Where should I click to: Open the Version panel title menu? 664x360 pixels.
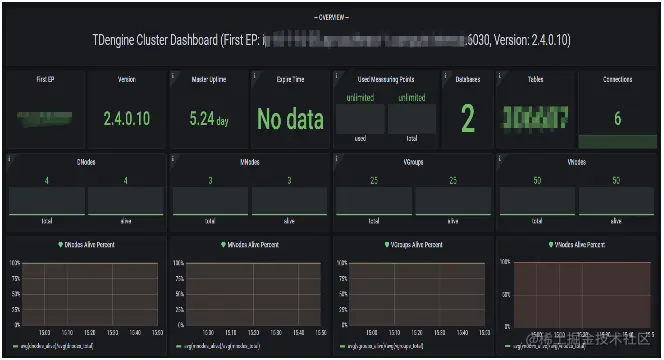(x=127, y=79)
